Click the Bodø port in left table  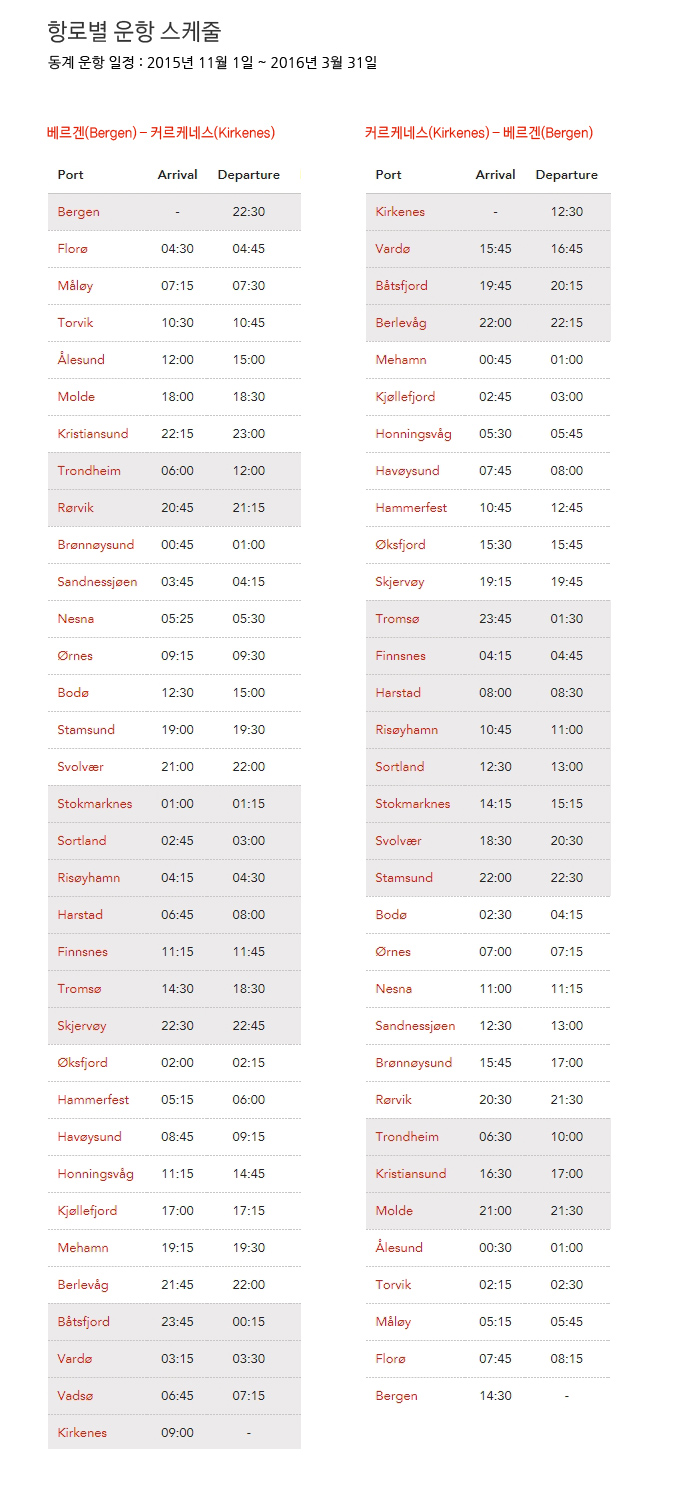(x=73, y=693)
